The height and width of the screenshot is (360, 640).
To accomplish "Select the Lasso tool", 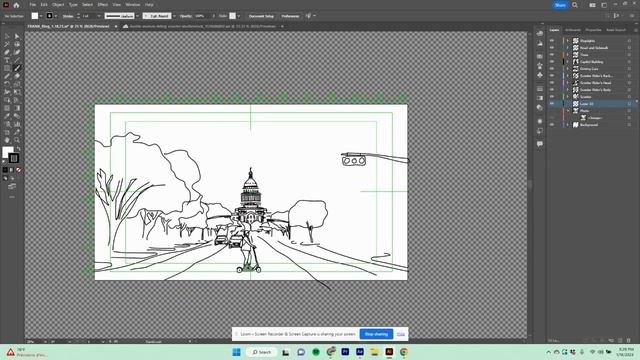I will (17, 44).
